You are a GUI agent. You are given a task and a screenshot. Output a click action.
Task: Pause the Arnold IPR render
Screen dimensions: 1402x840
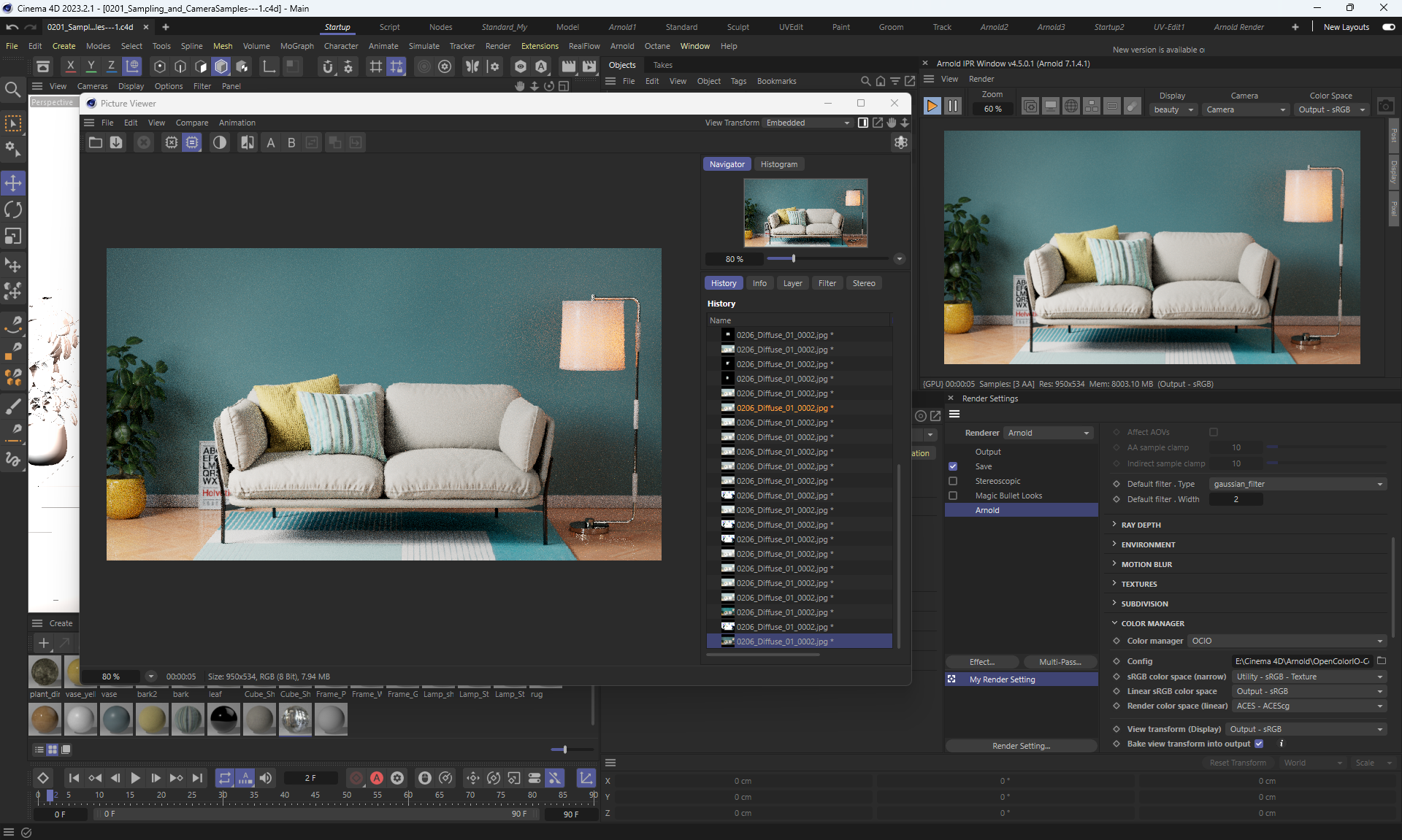[953, 107]
